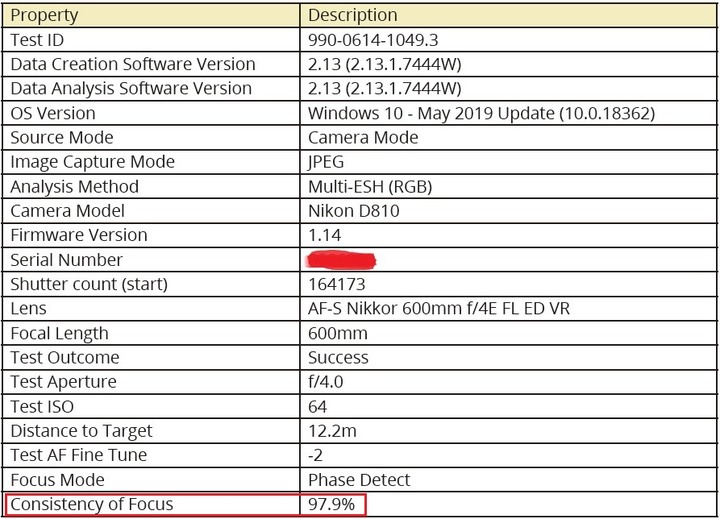Select the Test ID value 990-0614-1049.3
The width and height of the screenshot is (720, 519).
pos(373,40)
